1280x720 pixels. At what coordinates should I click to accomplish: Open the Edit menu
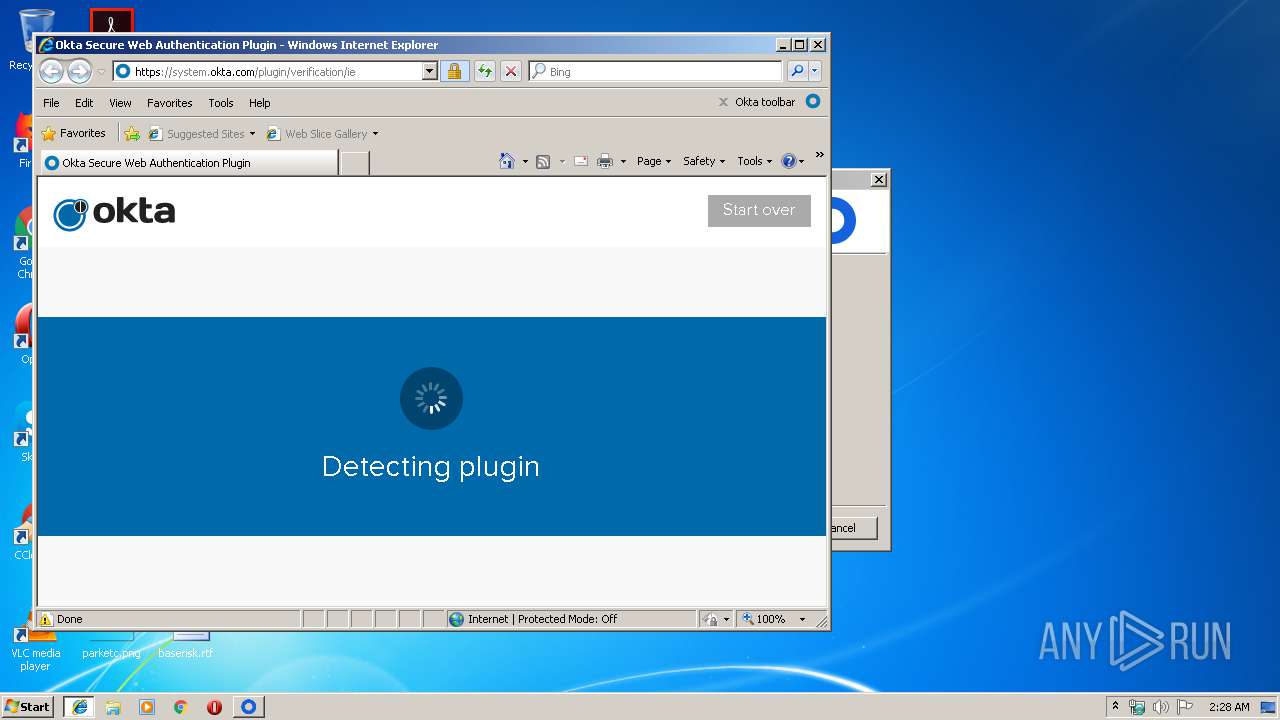84,103
